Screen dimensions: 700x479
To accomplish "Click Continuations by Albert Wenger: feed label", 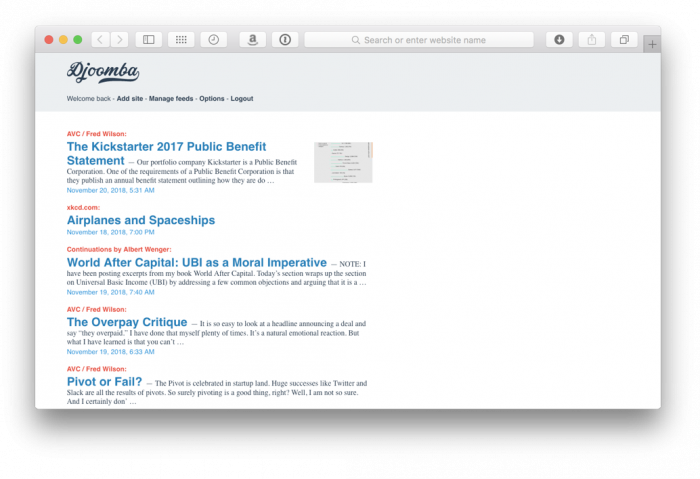I will pyautogui.click(x=119, y=250).
